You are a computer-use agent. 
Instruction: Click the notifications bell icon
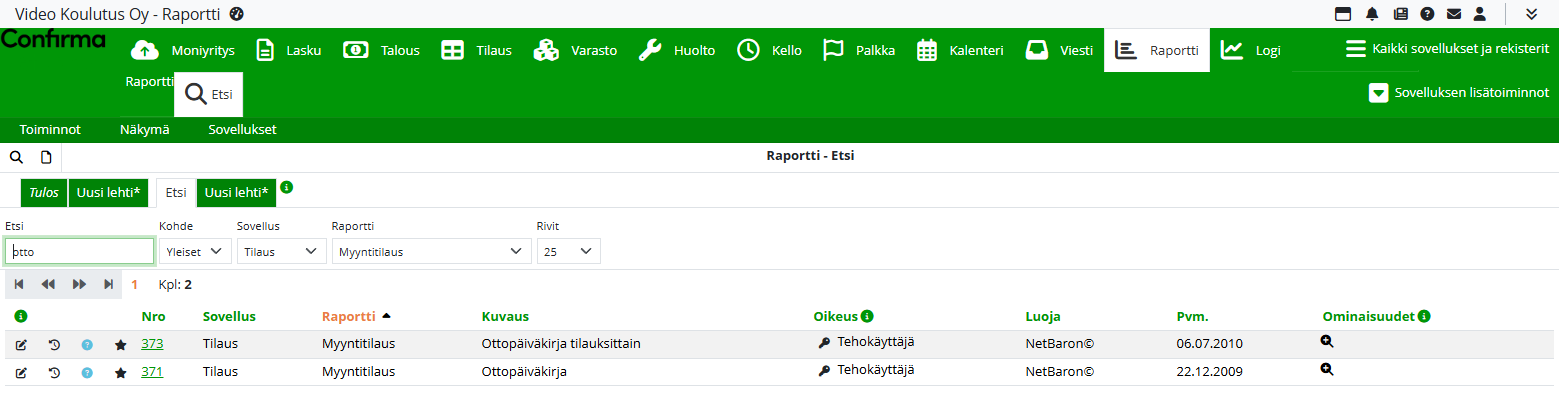tap(1372, 14)
